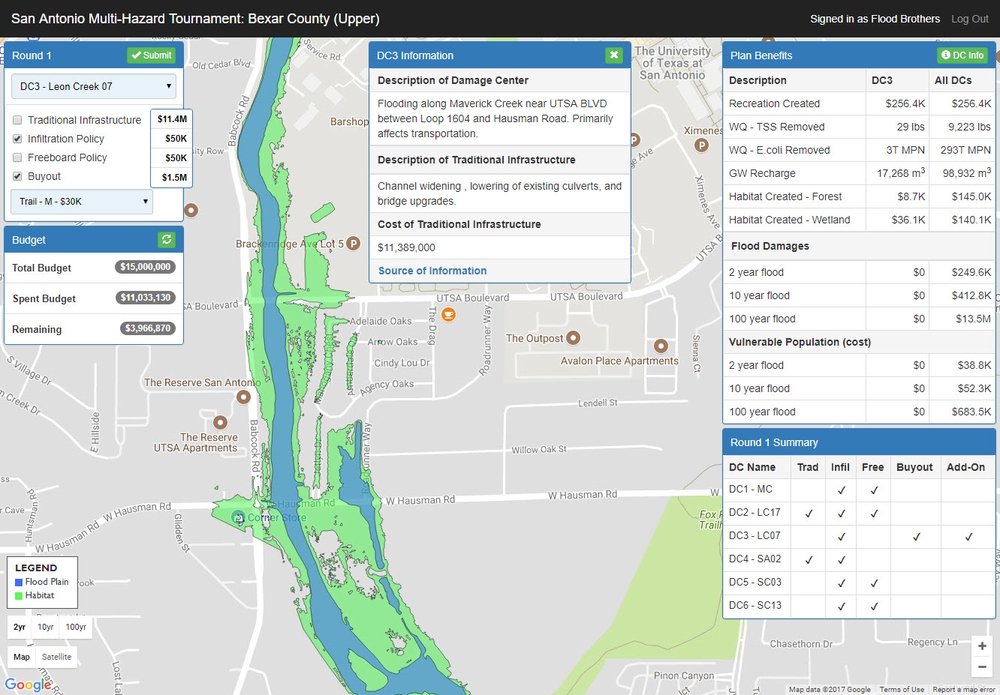
Task: Click the map zoom out minus button
Action: [x=983, y=668]
